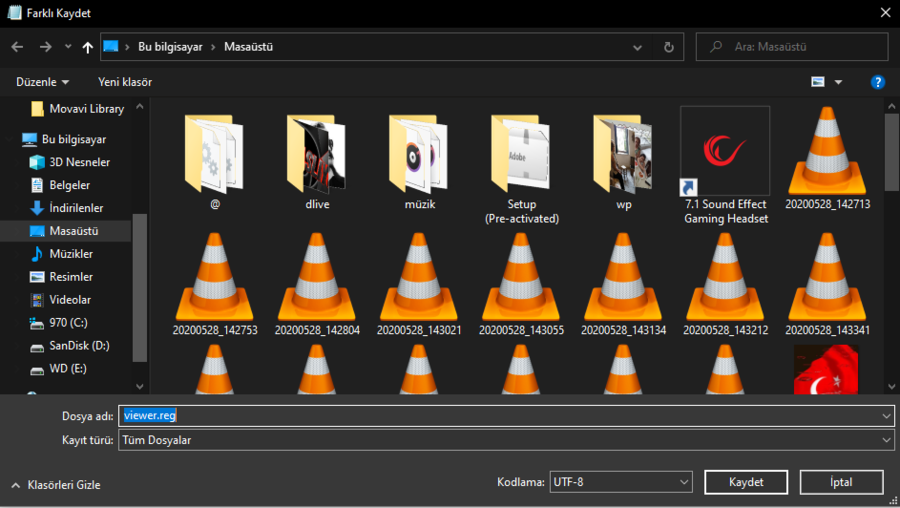Image resolution: width=900 pixels, height=508 pixels.
Task: Open the Kodlama UTF-8 dropdown
Action: (621, 482)
